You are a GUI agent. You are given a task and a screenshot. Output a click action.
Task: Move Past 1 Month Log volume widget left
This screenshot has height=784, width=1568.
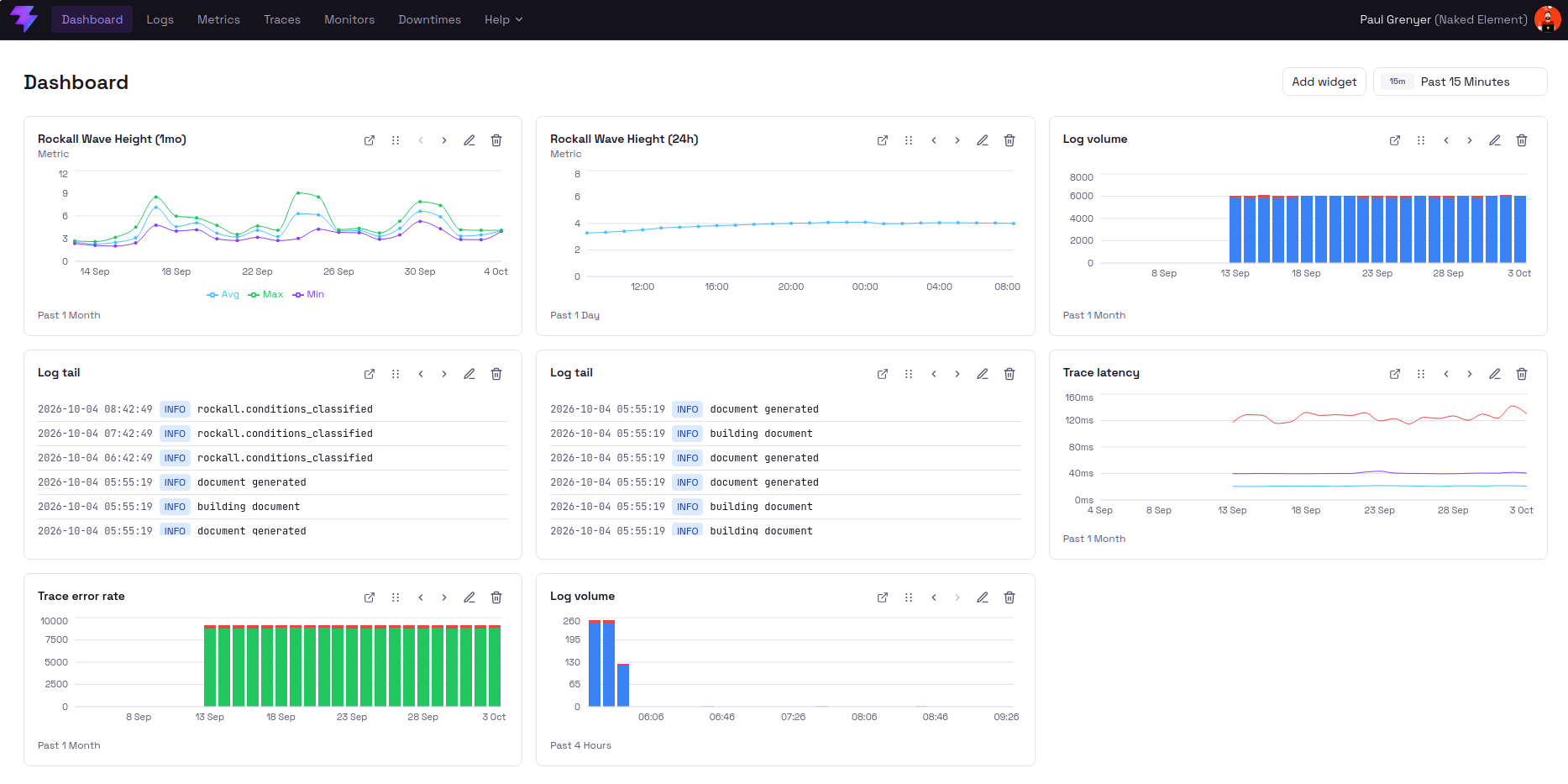pos(1446,140)
